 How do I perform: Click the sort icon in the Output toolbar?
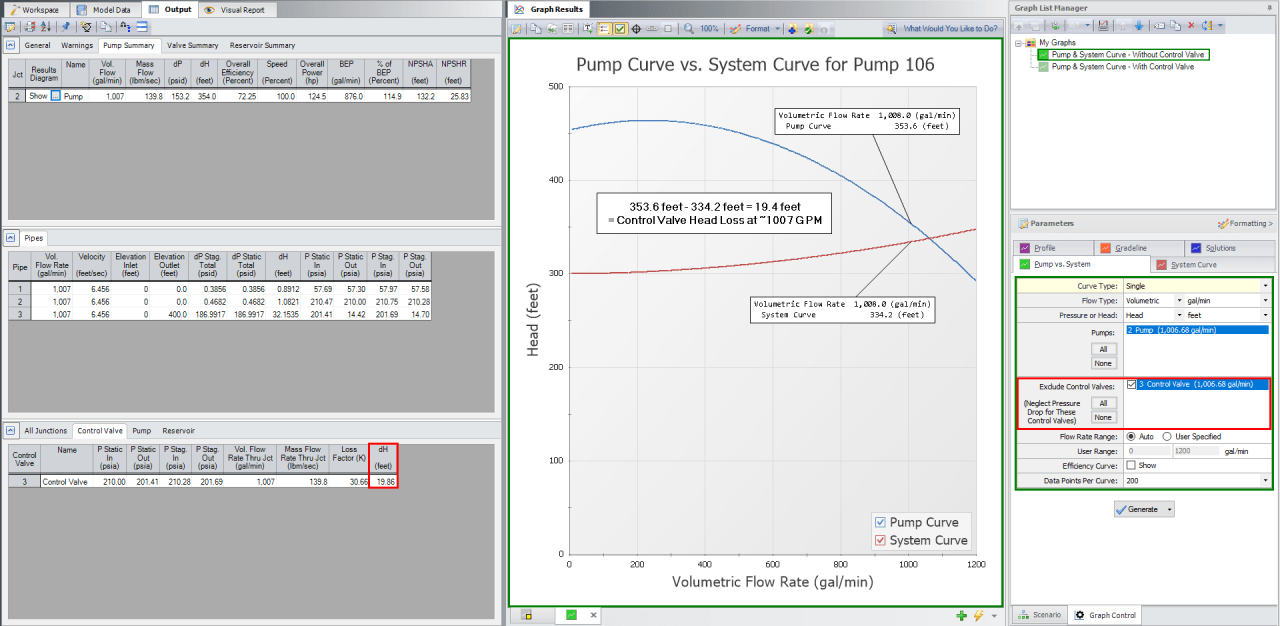tap(46, 28)
